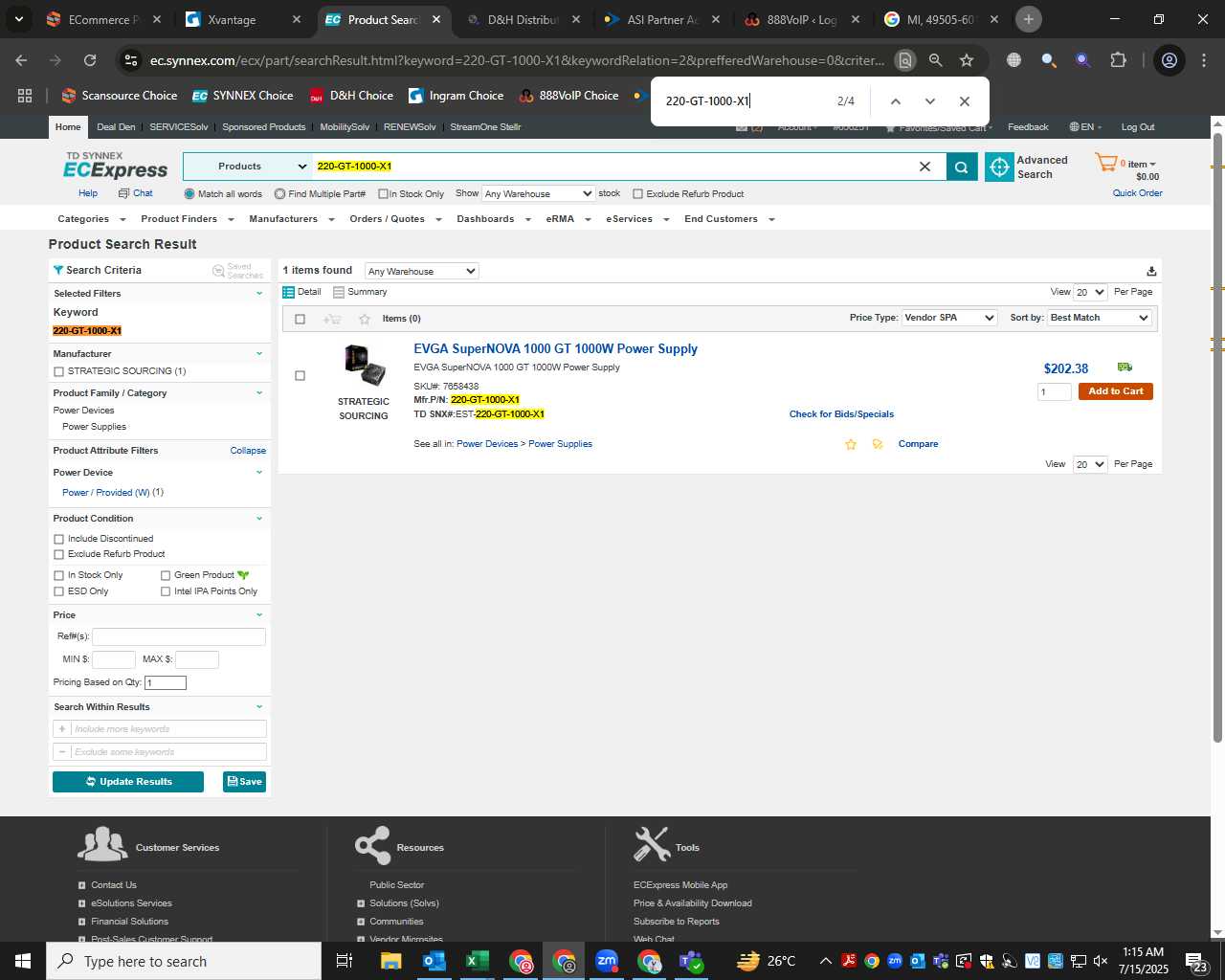The width and height of the screenshot is (1225, 980).
Task: Check ESD Only filter
Action: [59, 591]
